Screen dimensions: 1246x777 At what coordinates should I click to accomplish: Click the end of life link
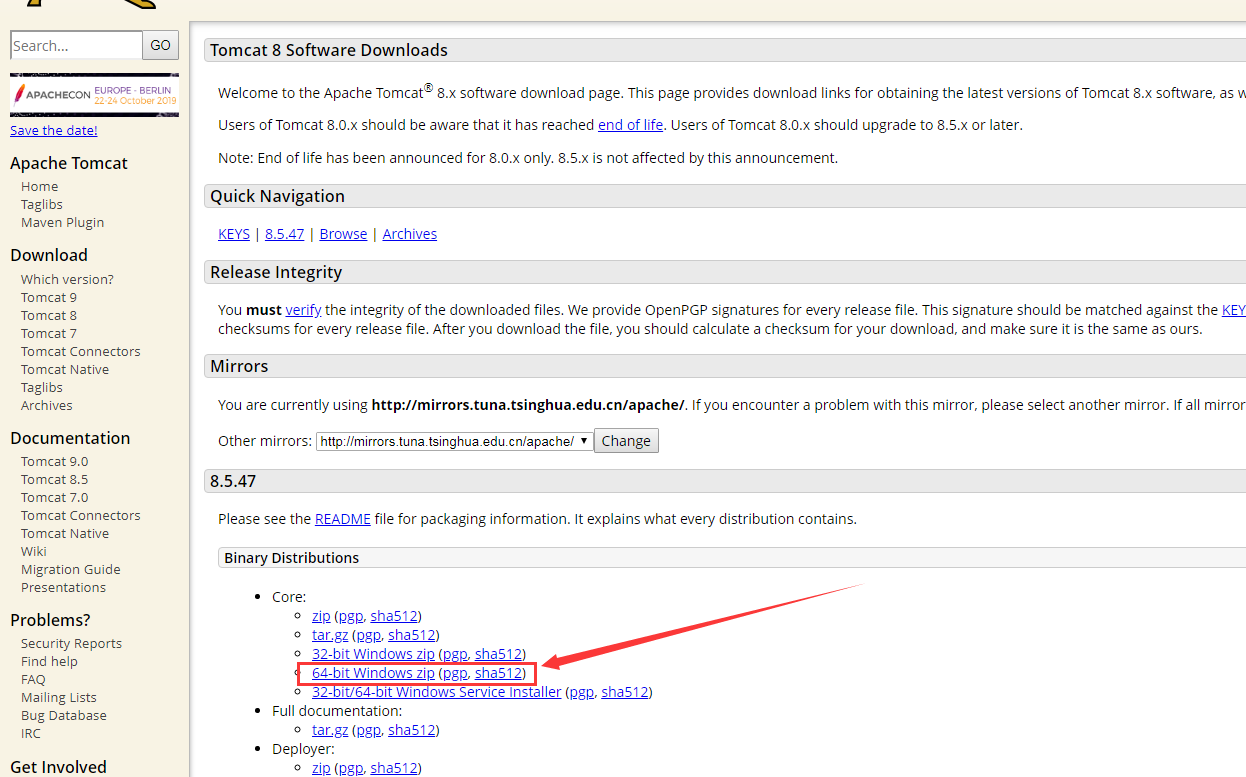coord(630,125)
